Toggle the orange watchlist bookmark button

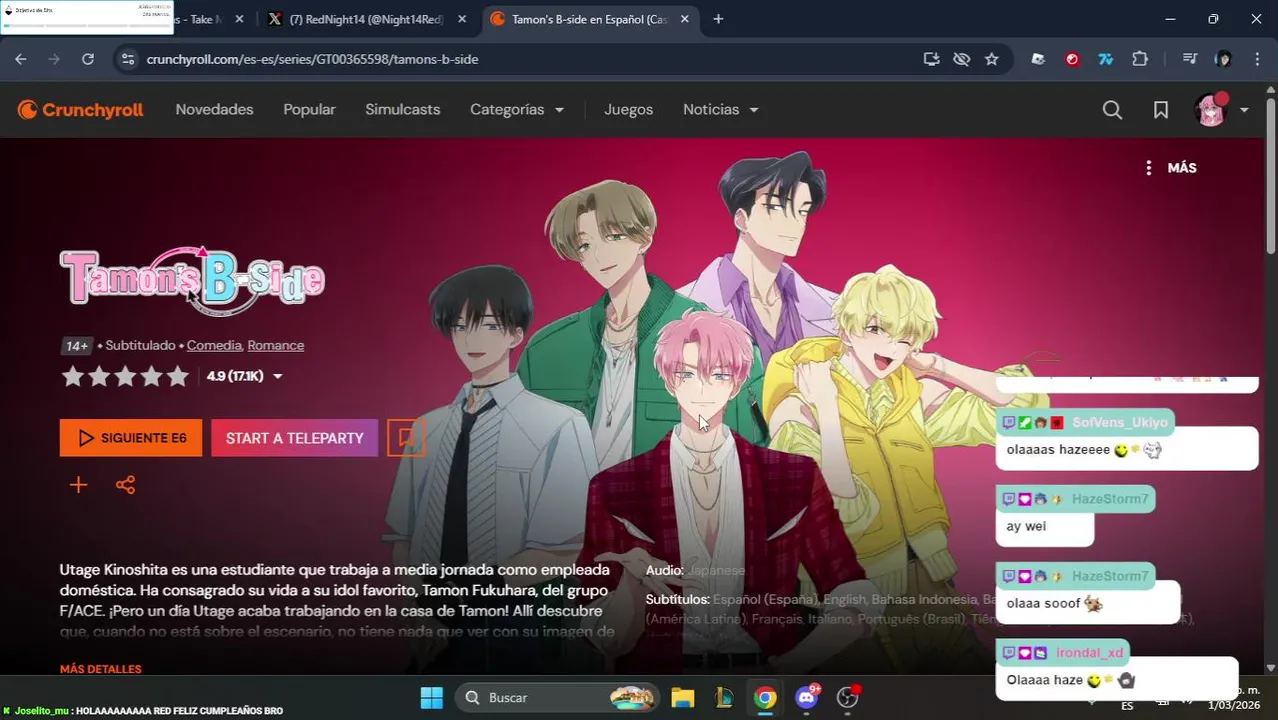click(406, 438)
